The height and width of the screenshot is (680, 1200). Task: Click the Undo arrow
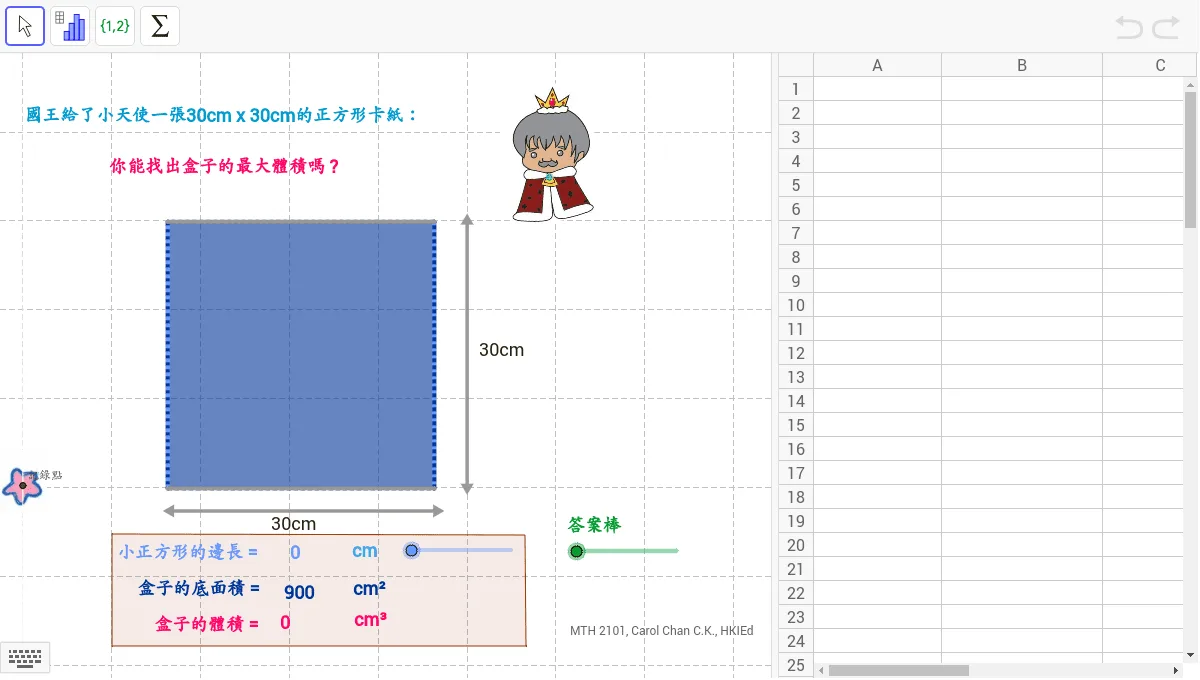coord(1129,27)
